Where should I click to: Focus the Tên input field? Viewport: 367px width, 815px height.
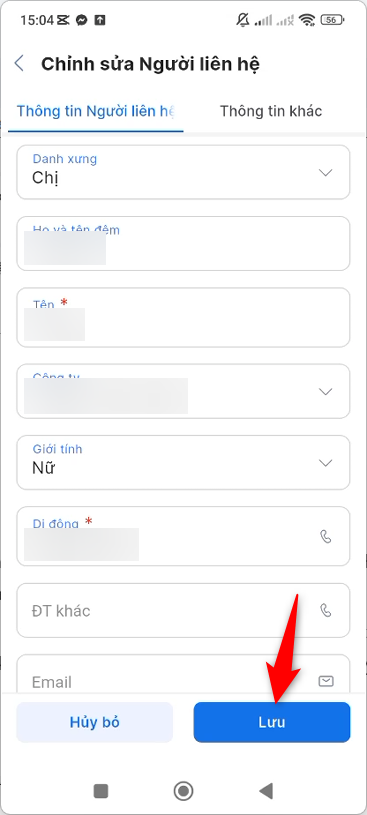[x=183, y=317]
